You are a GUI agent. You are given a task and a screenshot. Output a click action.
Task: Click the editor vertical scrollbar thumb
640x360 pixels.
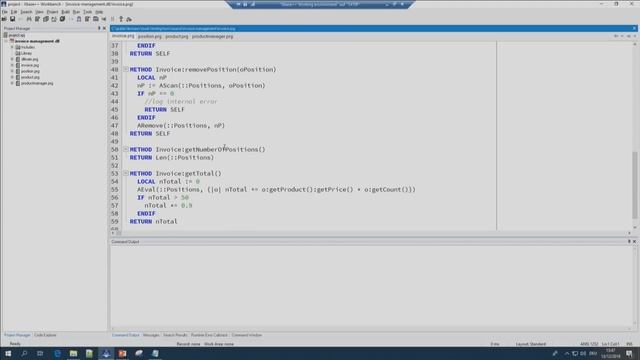pos(634,186)
